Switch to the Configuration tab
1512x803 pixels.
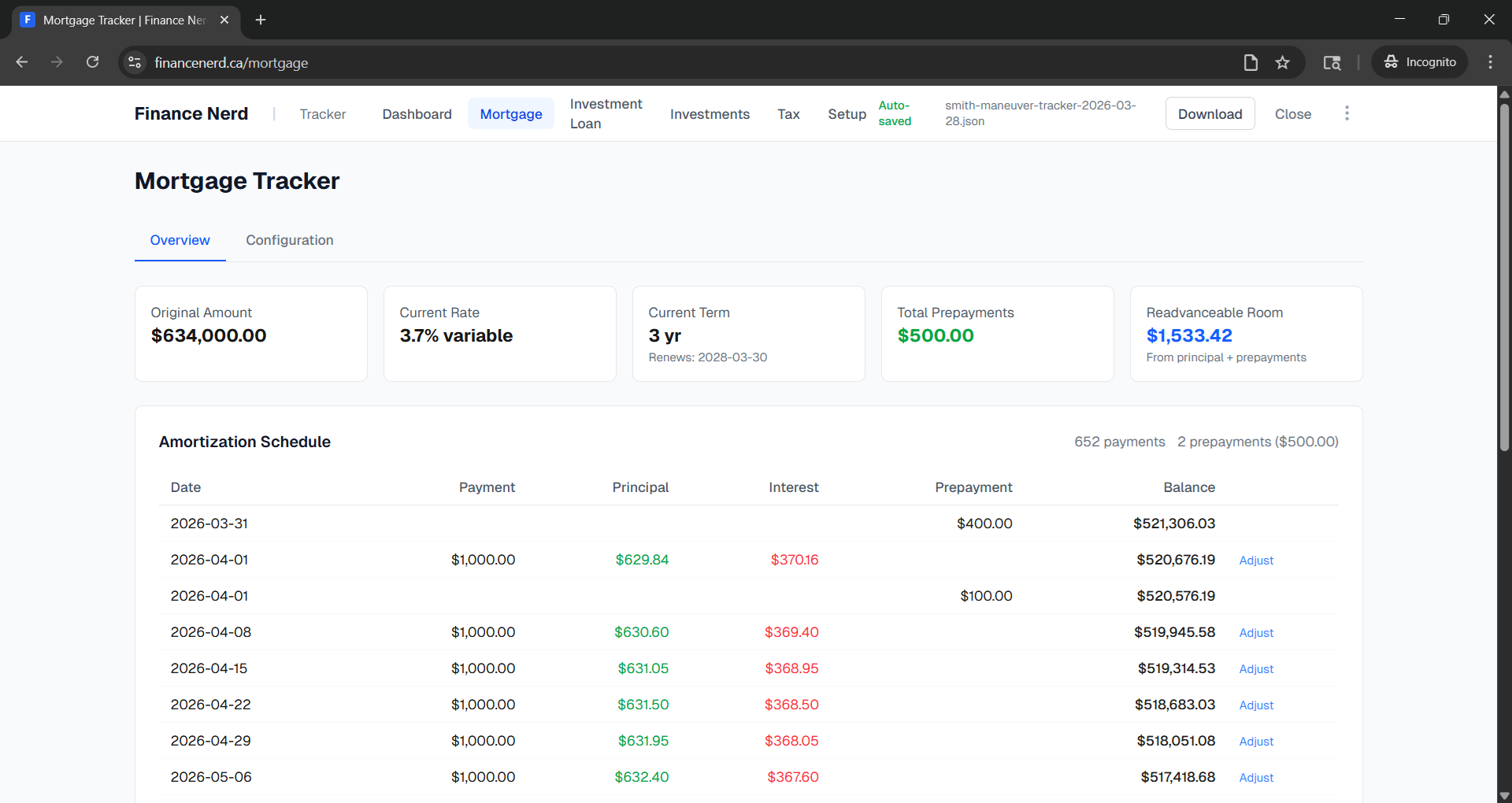click(x=289, y=240)
